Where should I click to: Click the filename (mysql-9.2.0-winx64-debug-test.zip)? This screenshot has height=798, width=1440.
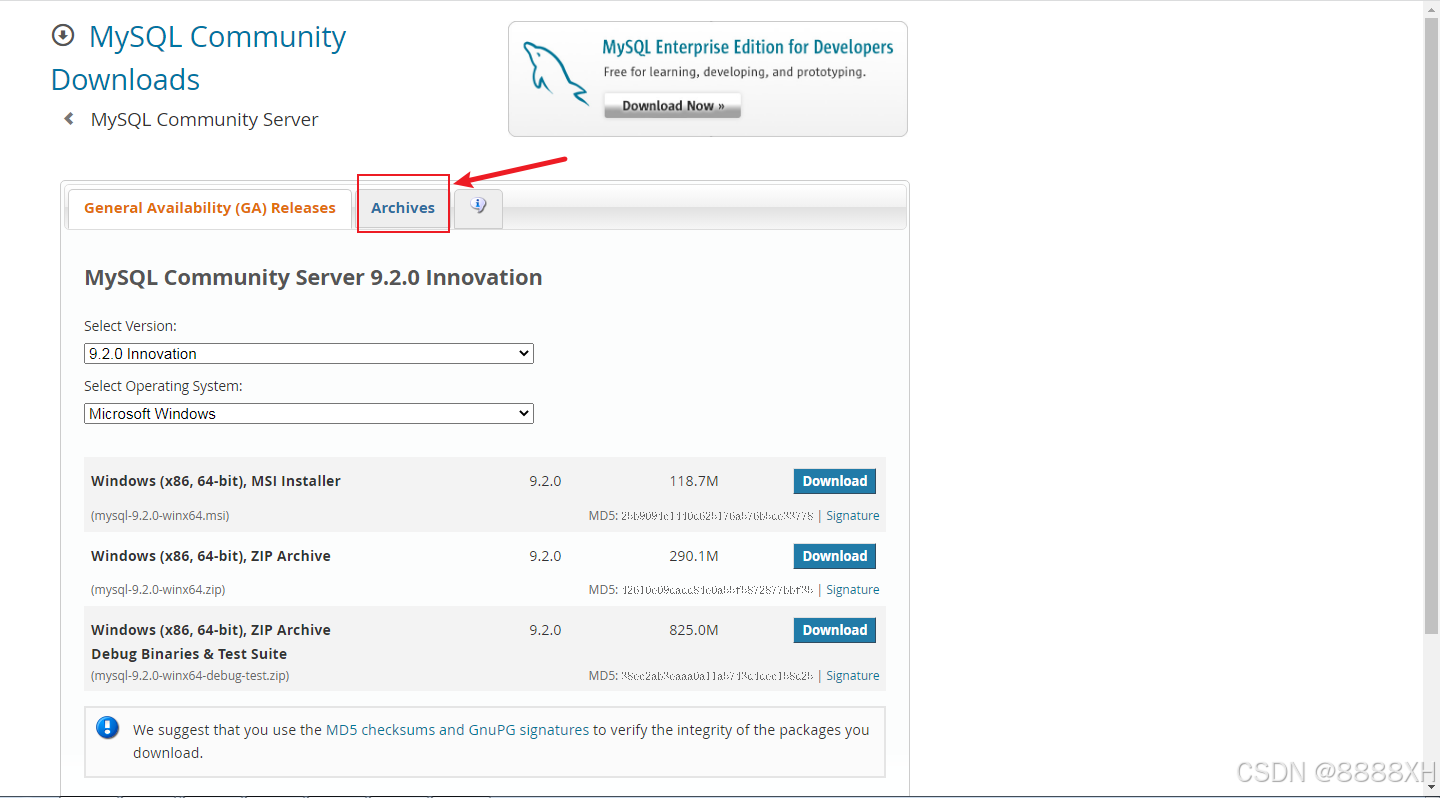pyautogui.click(x=190, y=676)
